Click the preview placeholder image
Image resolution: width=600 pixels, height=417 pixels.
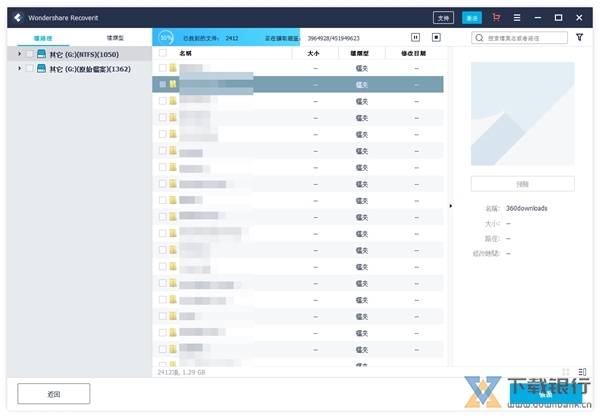coord(523,114)
